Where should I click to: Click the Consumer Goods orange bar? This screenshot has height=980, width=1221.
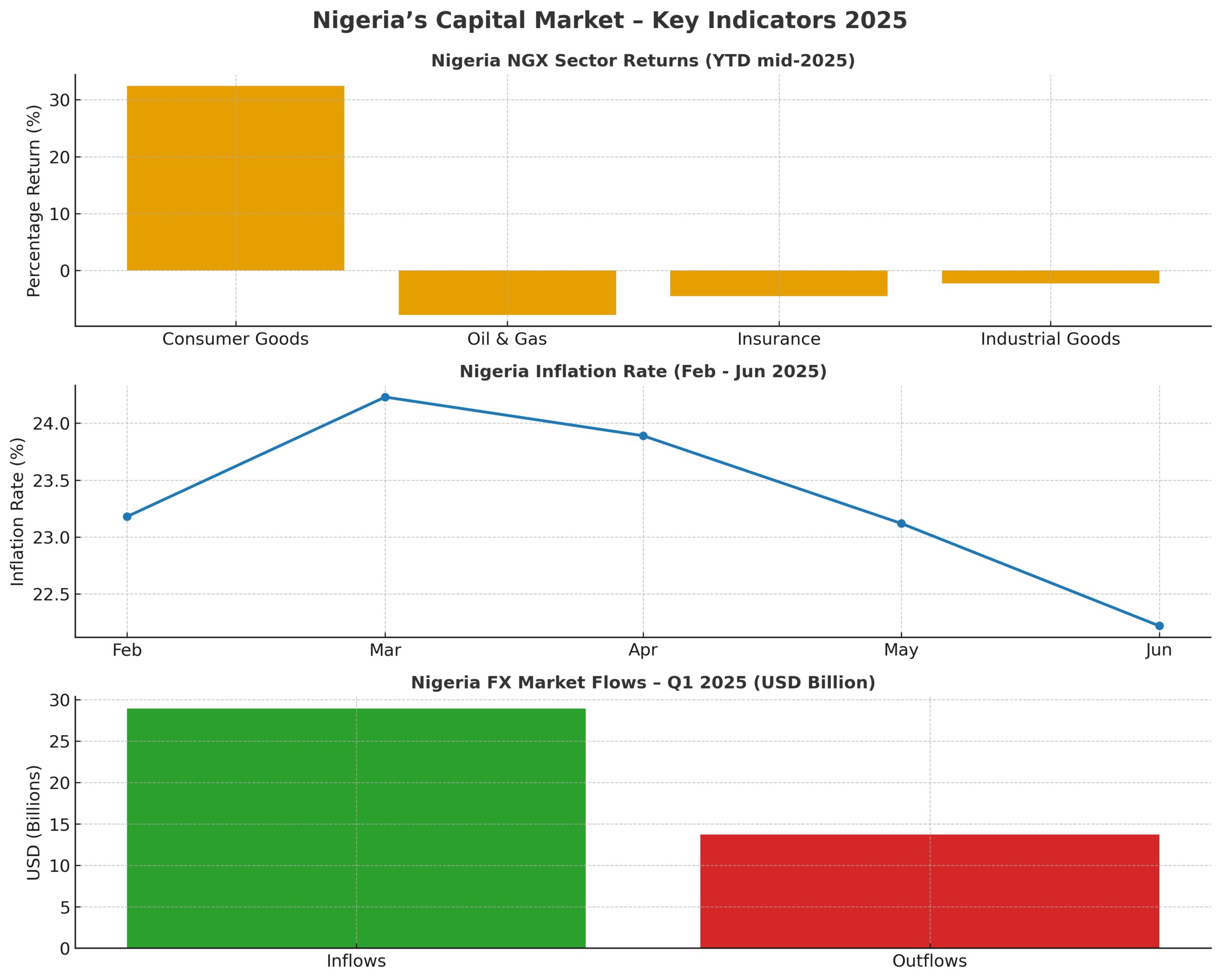(235, 178)
